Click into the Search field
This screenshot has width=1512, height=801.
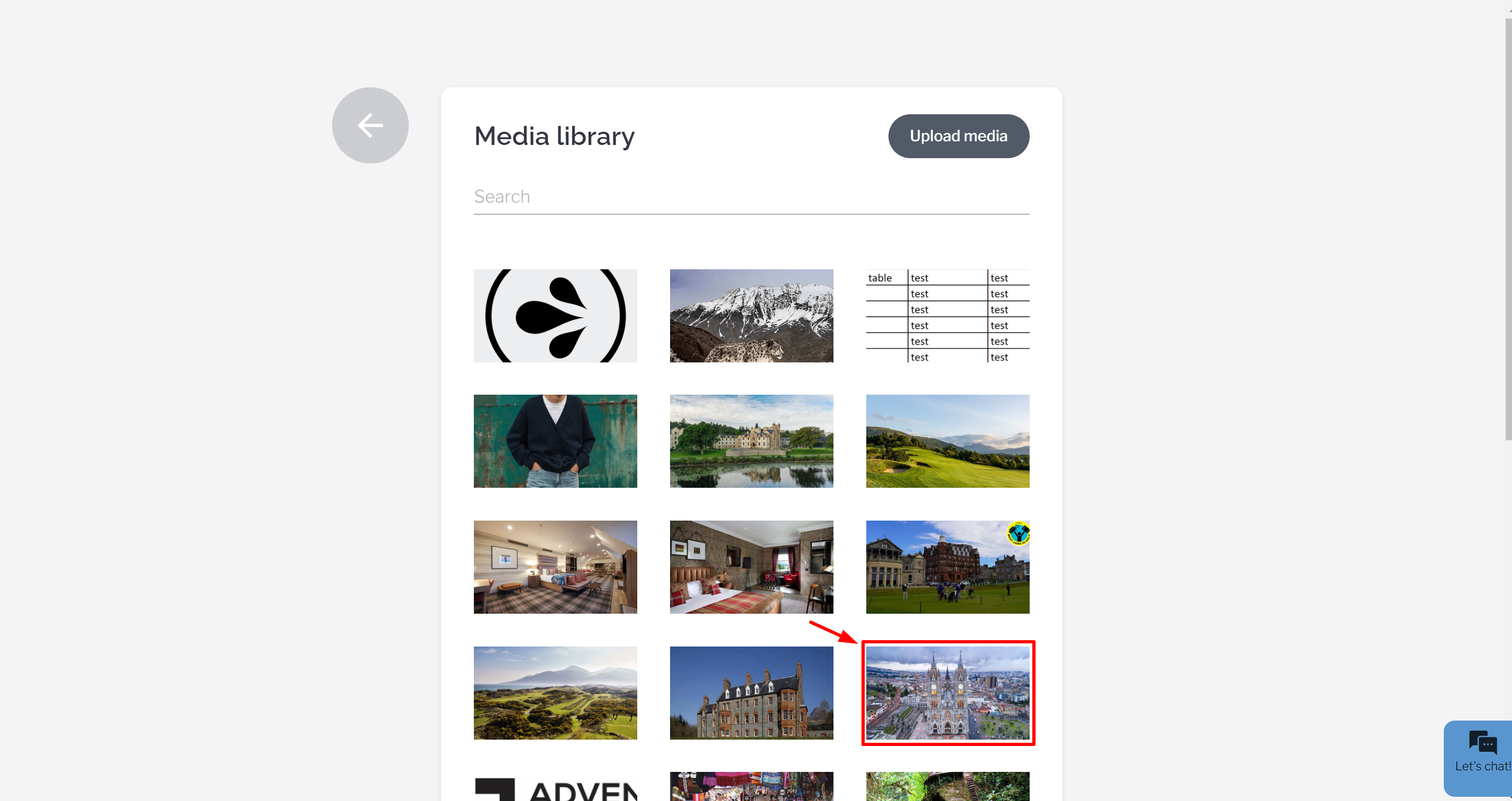pyautogui.click(x=751, y=197)
